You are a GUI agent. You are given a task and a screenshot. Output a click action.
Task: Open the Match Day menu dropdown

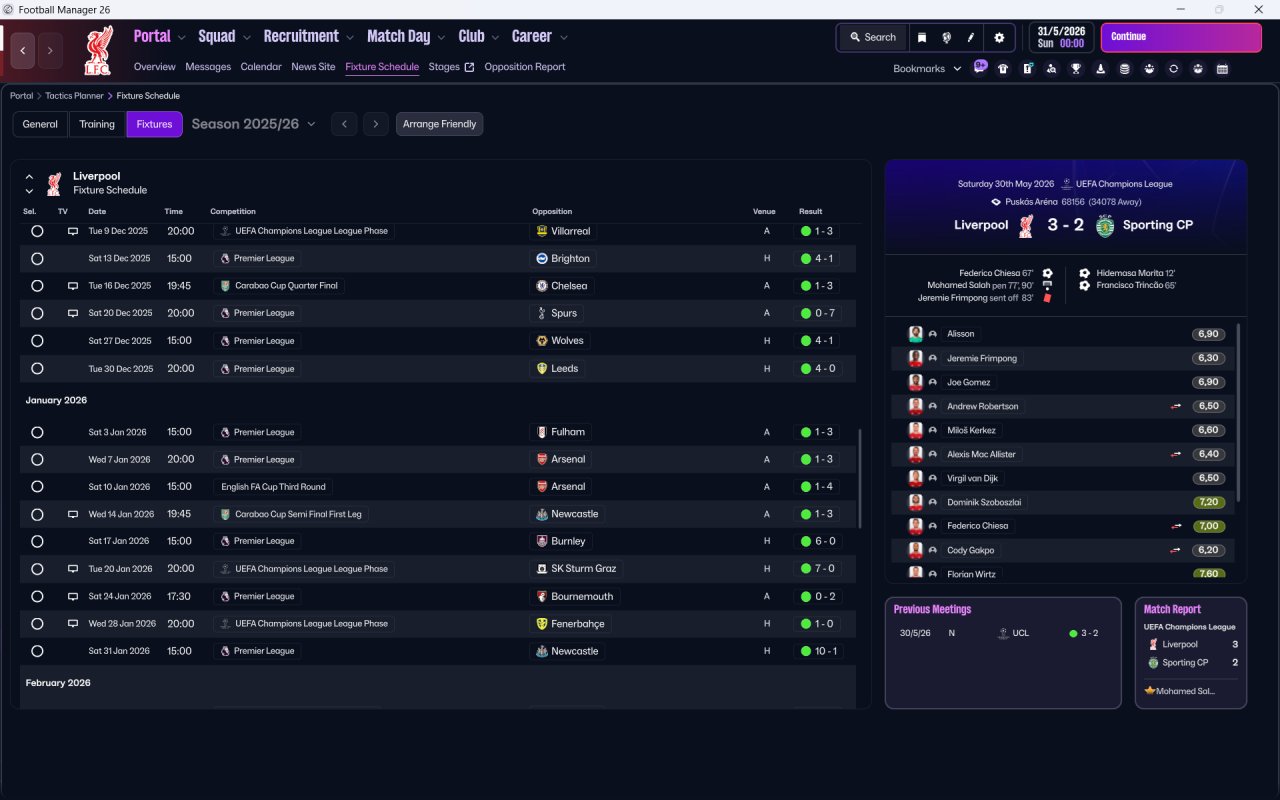pos(407,36)
